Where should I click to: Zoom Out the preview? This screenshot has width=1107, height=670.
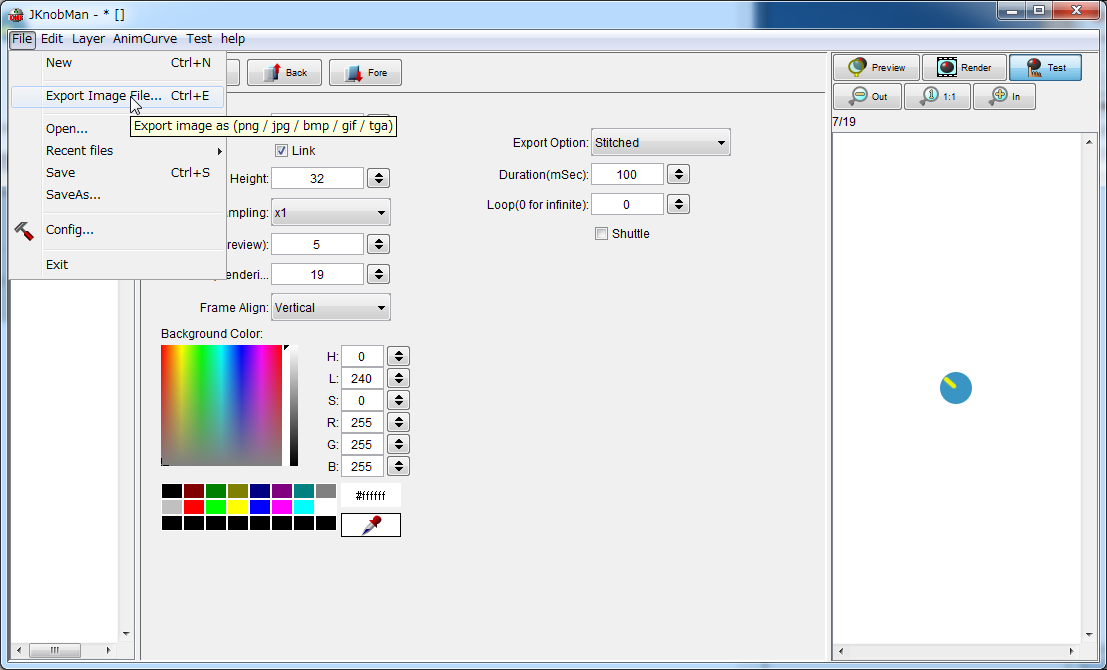coord(868,96)
